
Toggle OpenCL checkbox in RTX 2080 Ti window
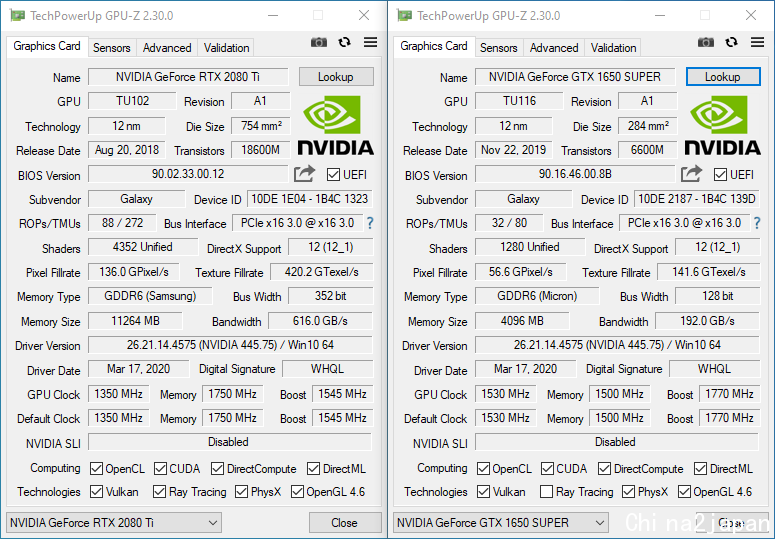(96, 468)
